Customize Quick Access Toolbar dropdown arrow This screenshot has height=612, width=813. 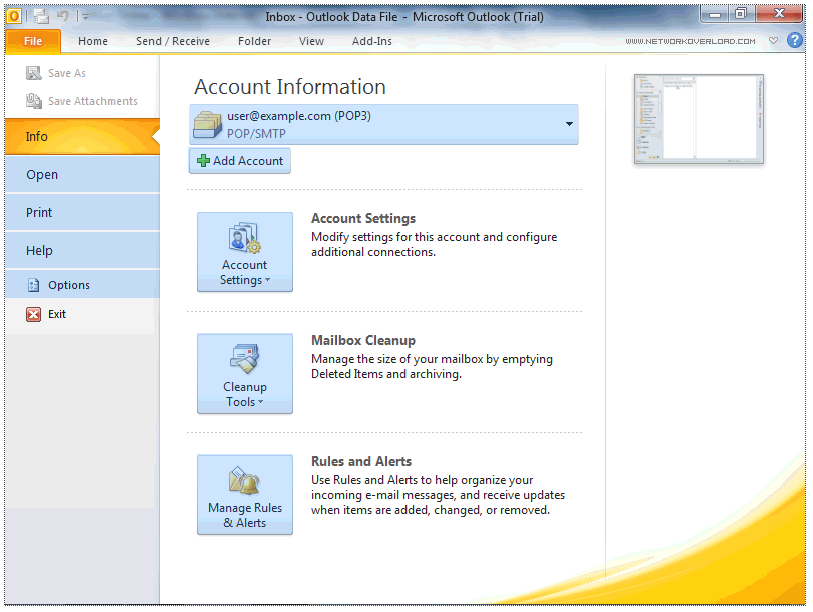[85, 17]
